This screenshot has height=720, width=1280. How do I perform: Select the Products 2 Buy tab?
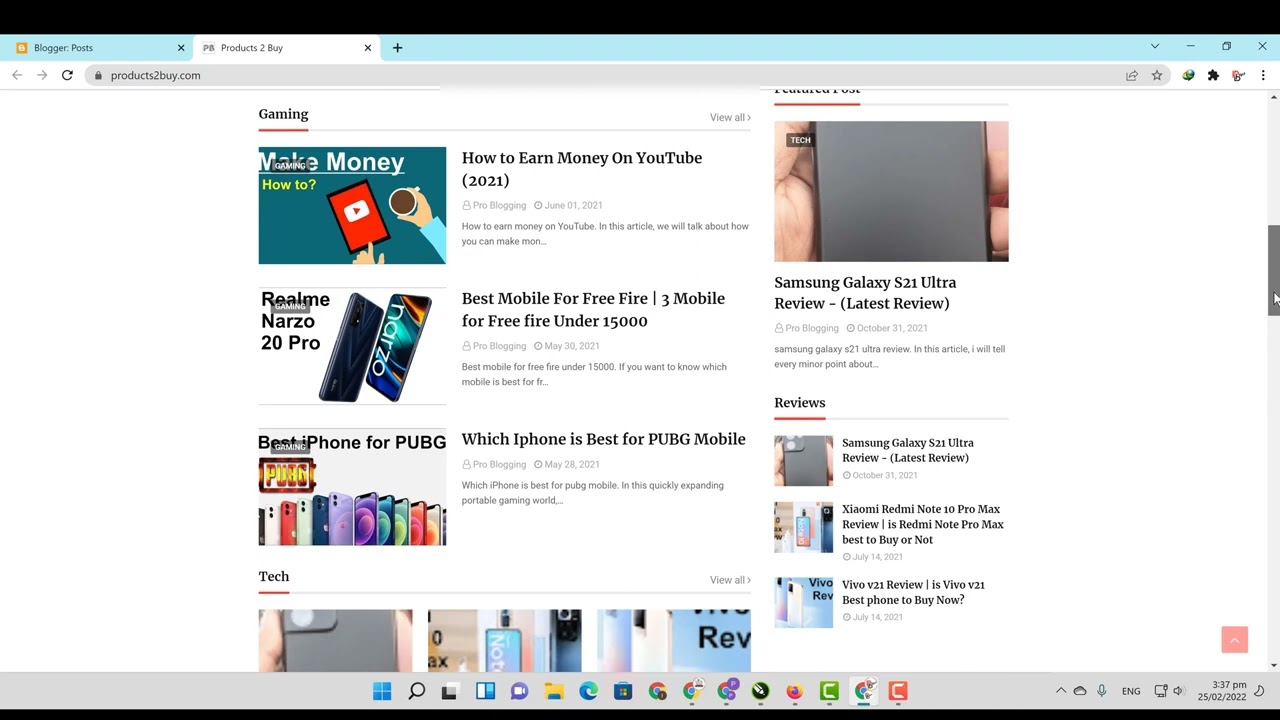[x=285, y=47]
